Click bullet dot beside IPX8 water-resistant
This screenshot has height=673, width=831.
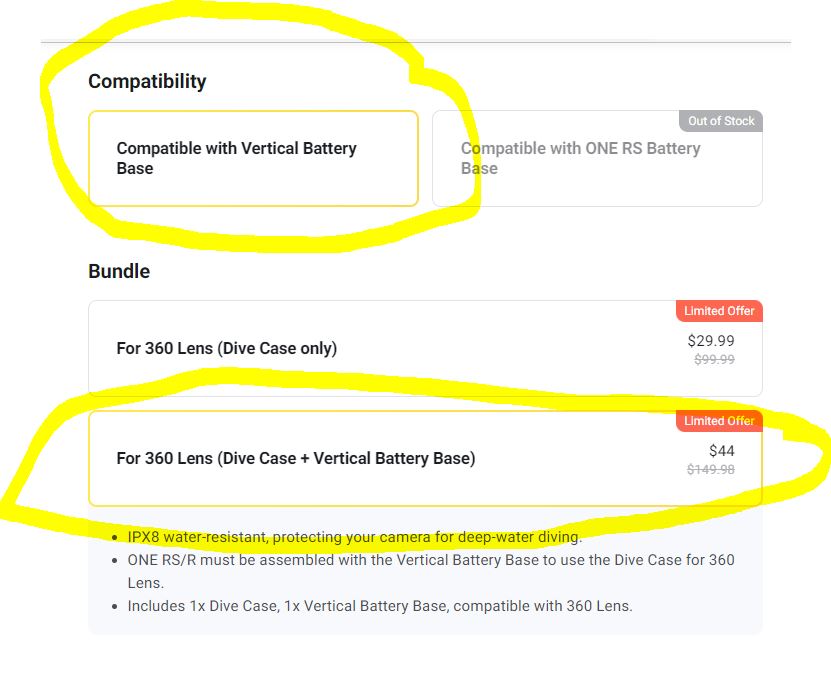[x=115, y=538]
